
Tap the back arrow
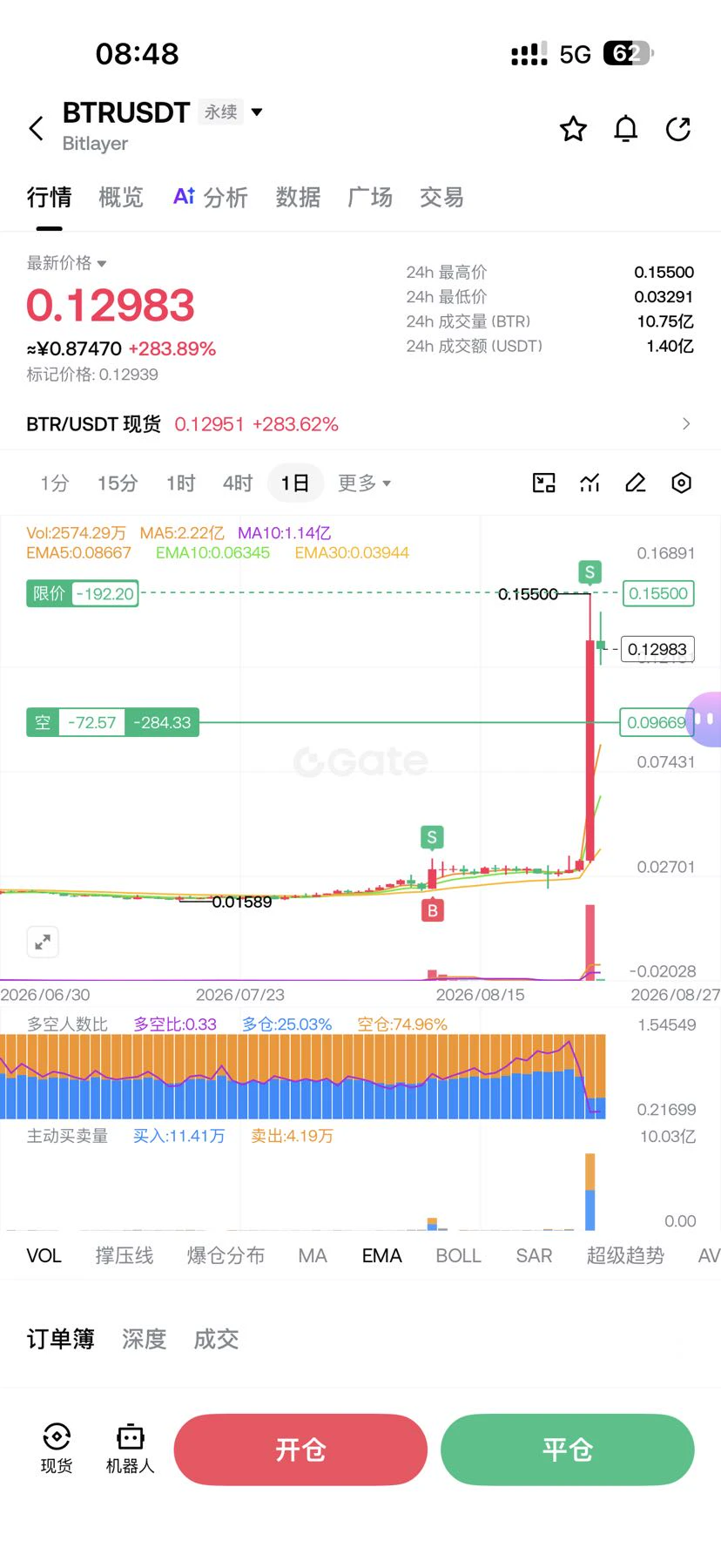37,129
